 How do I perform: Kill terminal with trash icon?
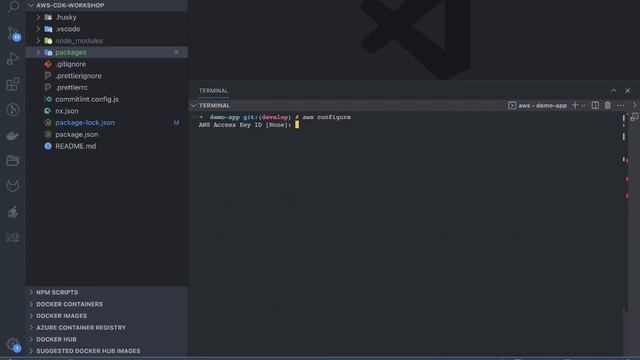tap(607, 105)
